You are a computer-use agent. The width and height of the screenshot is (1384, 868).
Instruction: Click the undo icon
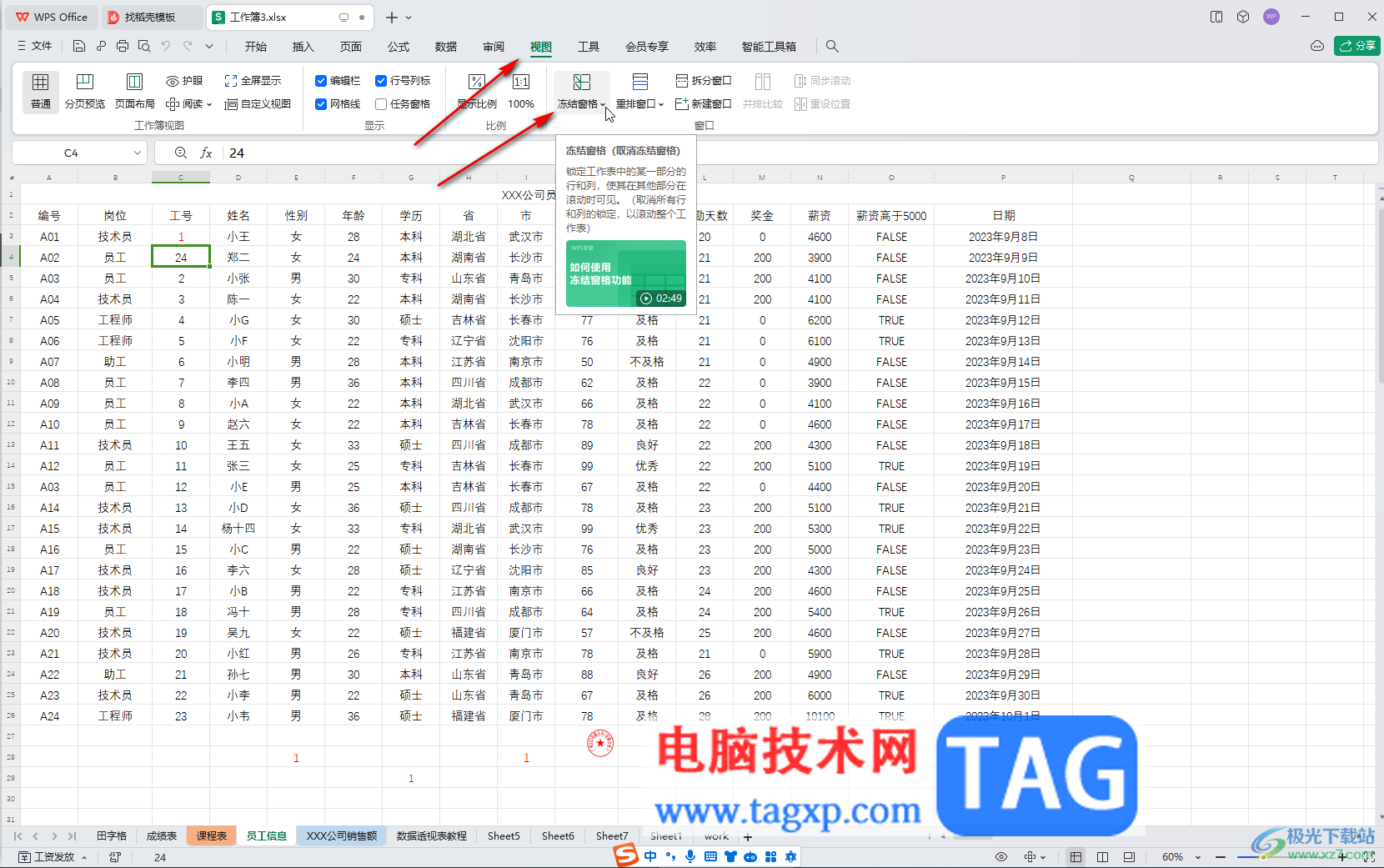(x=166, y=47)
